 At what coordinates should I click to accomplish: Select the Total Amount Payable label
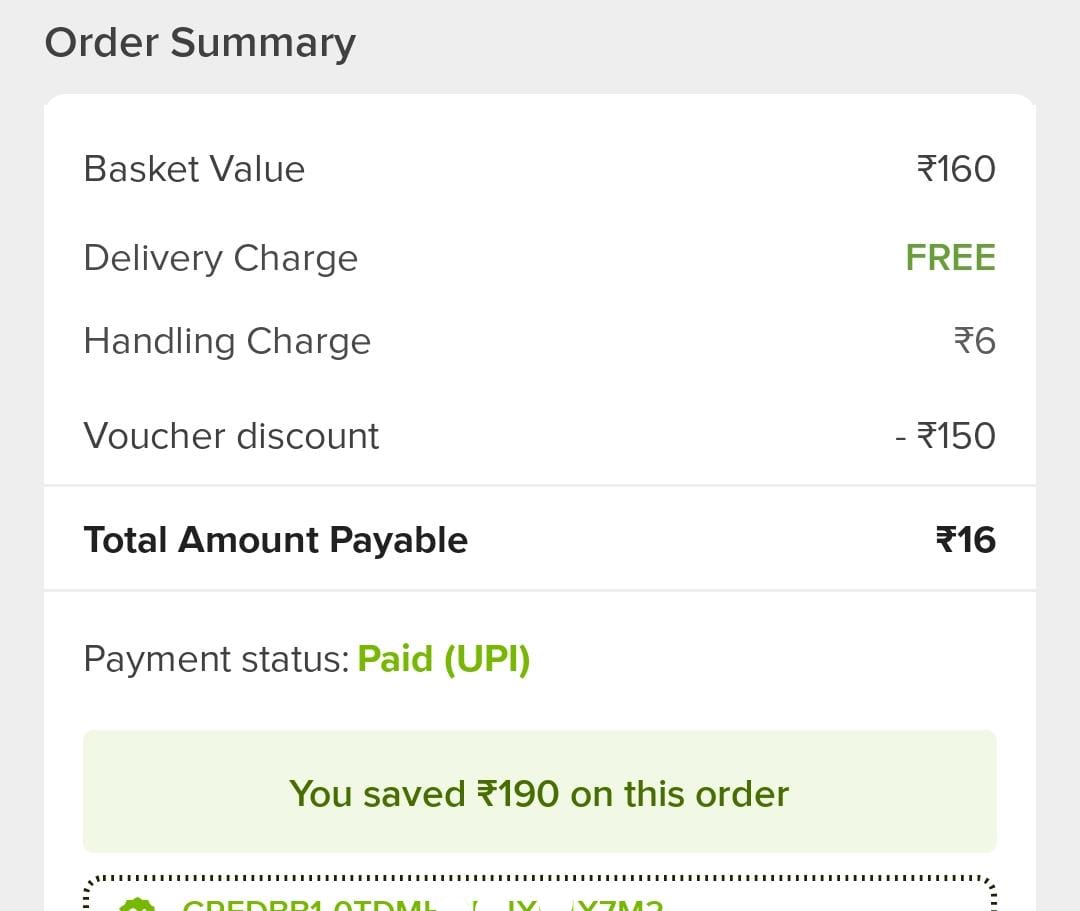pos(275,540)
